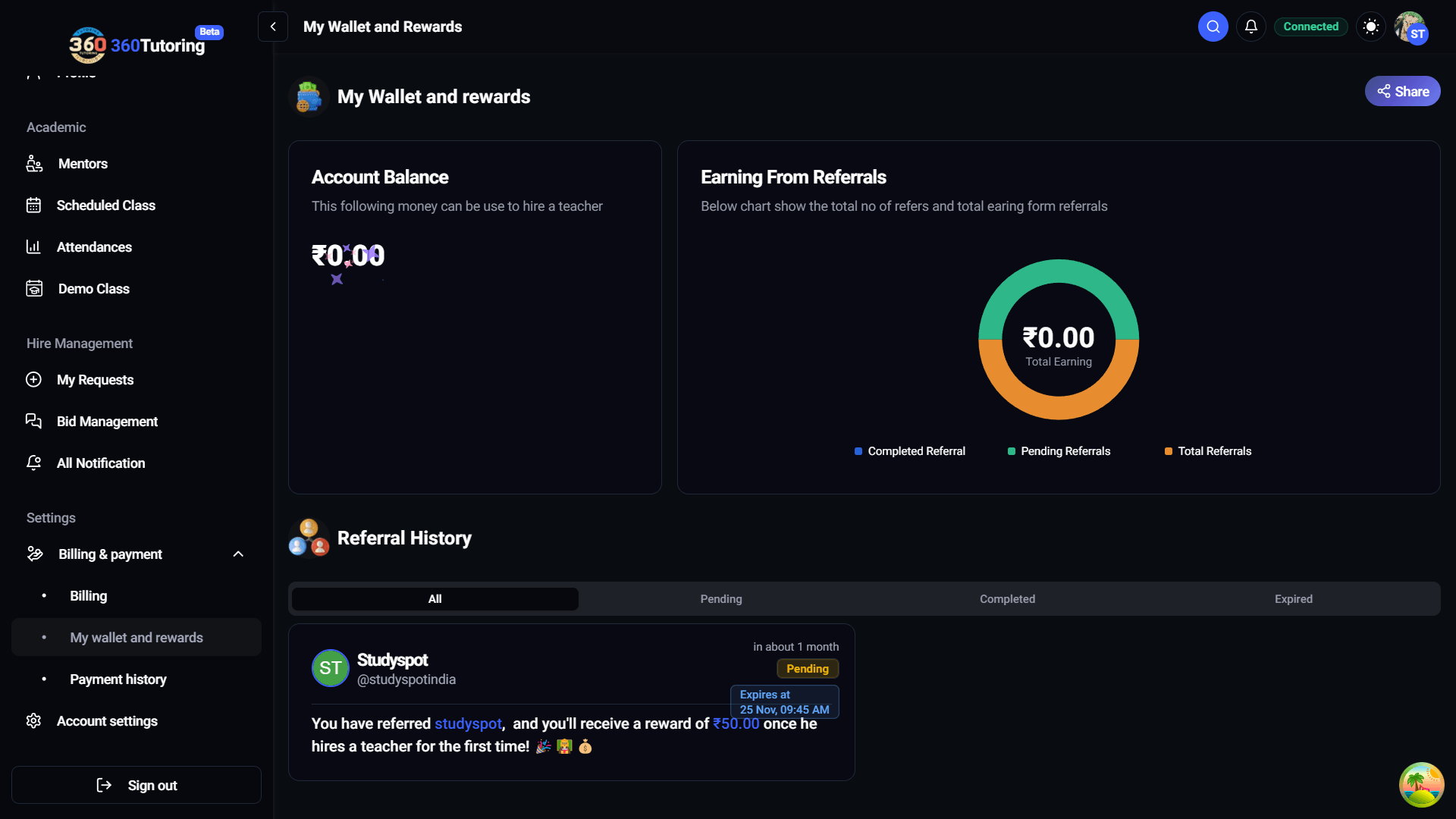The width and height of the screenshot is (1456, 819).
Task: Click the Mentors sidebar icon
Action: coord(34,164)
